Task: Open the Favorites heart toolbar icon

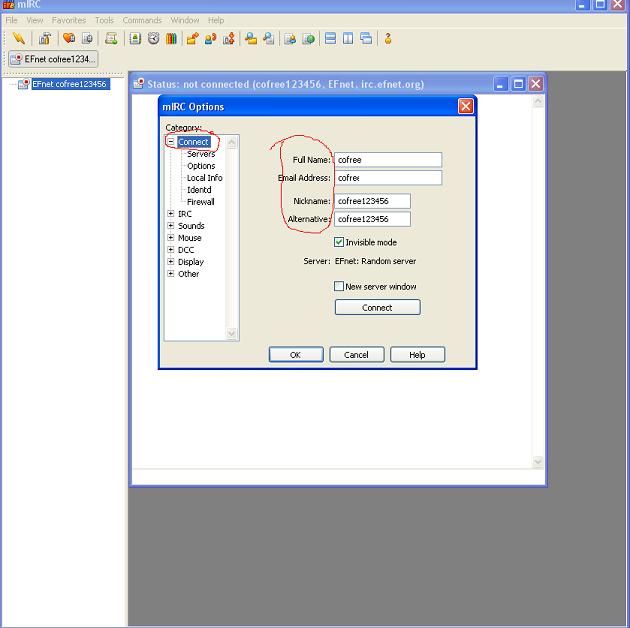Action: pyautogui.click(x=69, y=39)
